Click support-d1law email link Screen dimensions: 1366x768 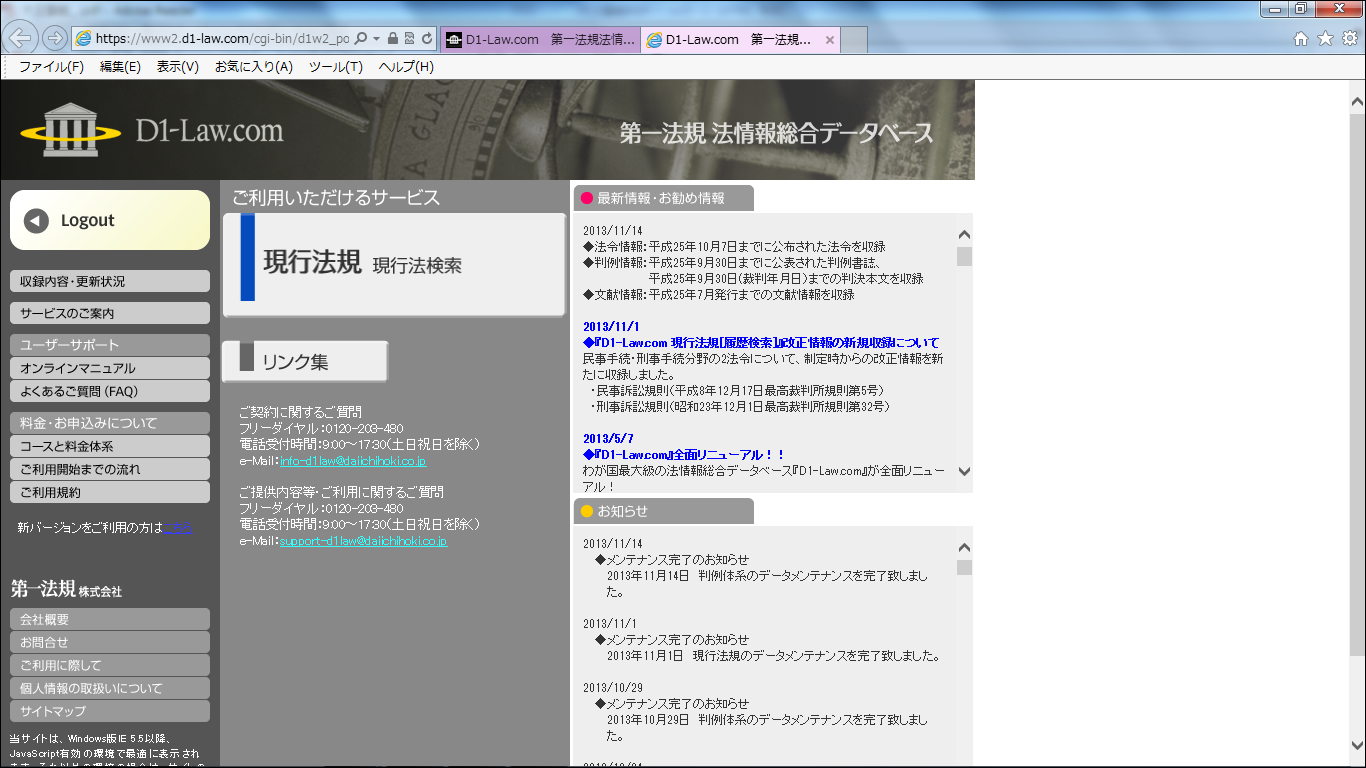(x=364, y=541)
